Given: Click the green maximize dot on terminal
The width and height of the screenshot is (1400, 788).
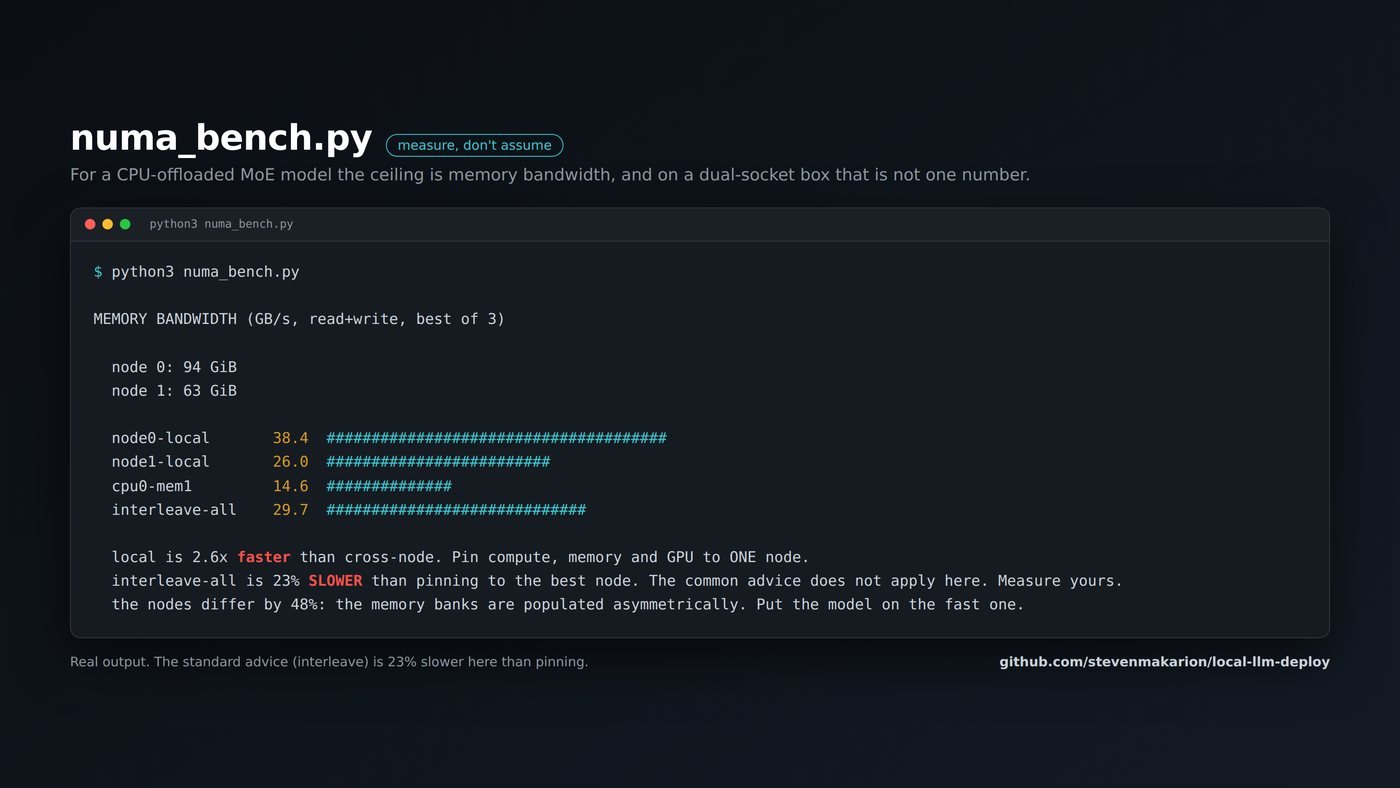Looking at the screenshot, I should point(125,224).
